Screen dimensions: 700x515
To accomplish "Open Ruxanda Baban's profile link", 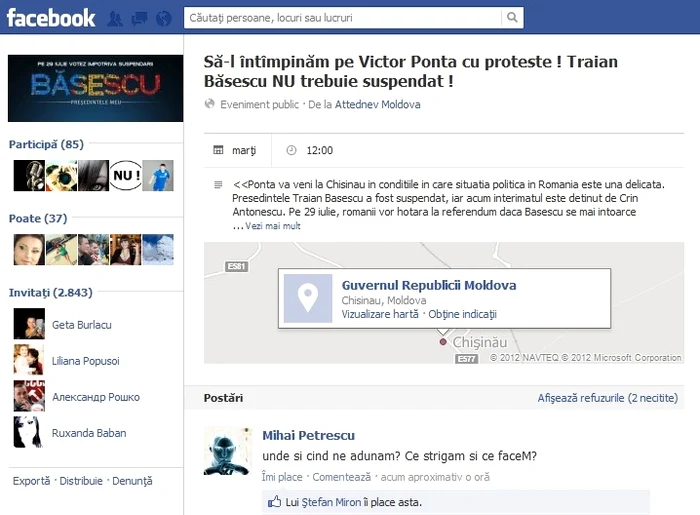I will [x=89, y=433].
